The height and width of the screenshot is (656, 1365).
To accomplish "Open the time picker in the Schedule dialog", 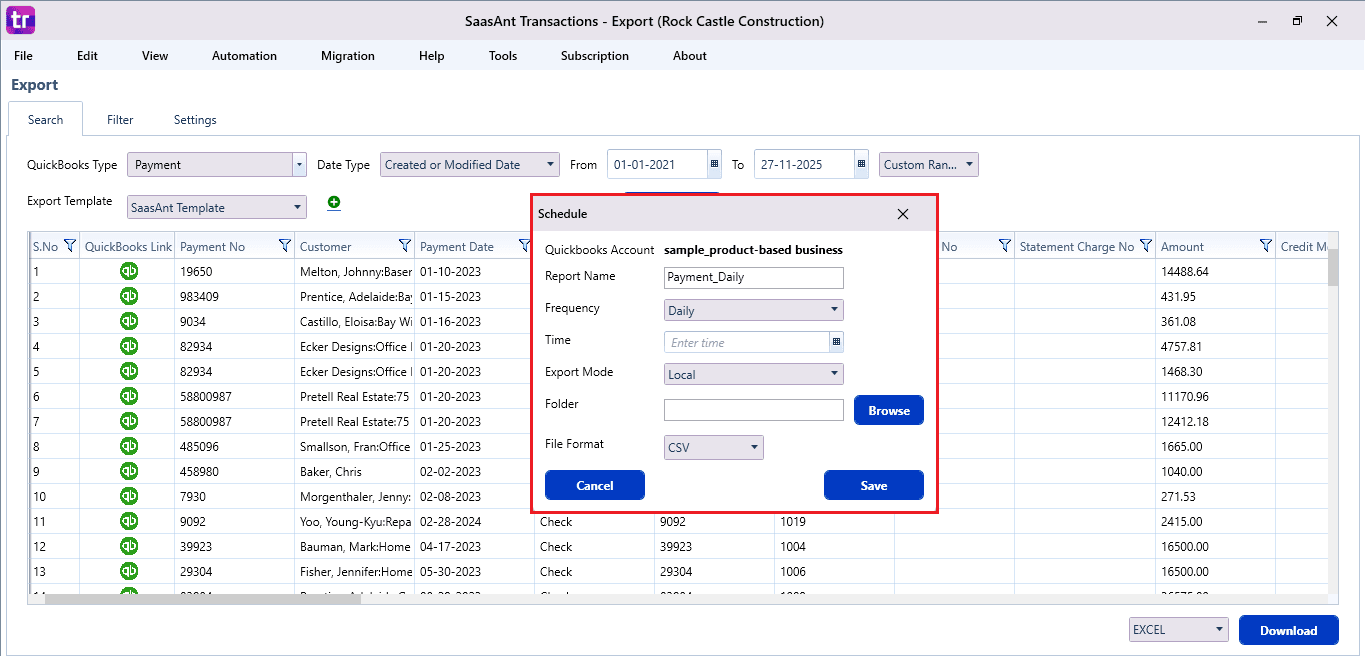I will click(835, 342).
